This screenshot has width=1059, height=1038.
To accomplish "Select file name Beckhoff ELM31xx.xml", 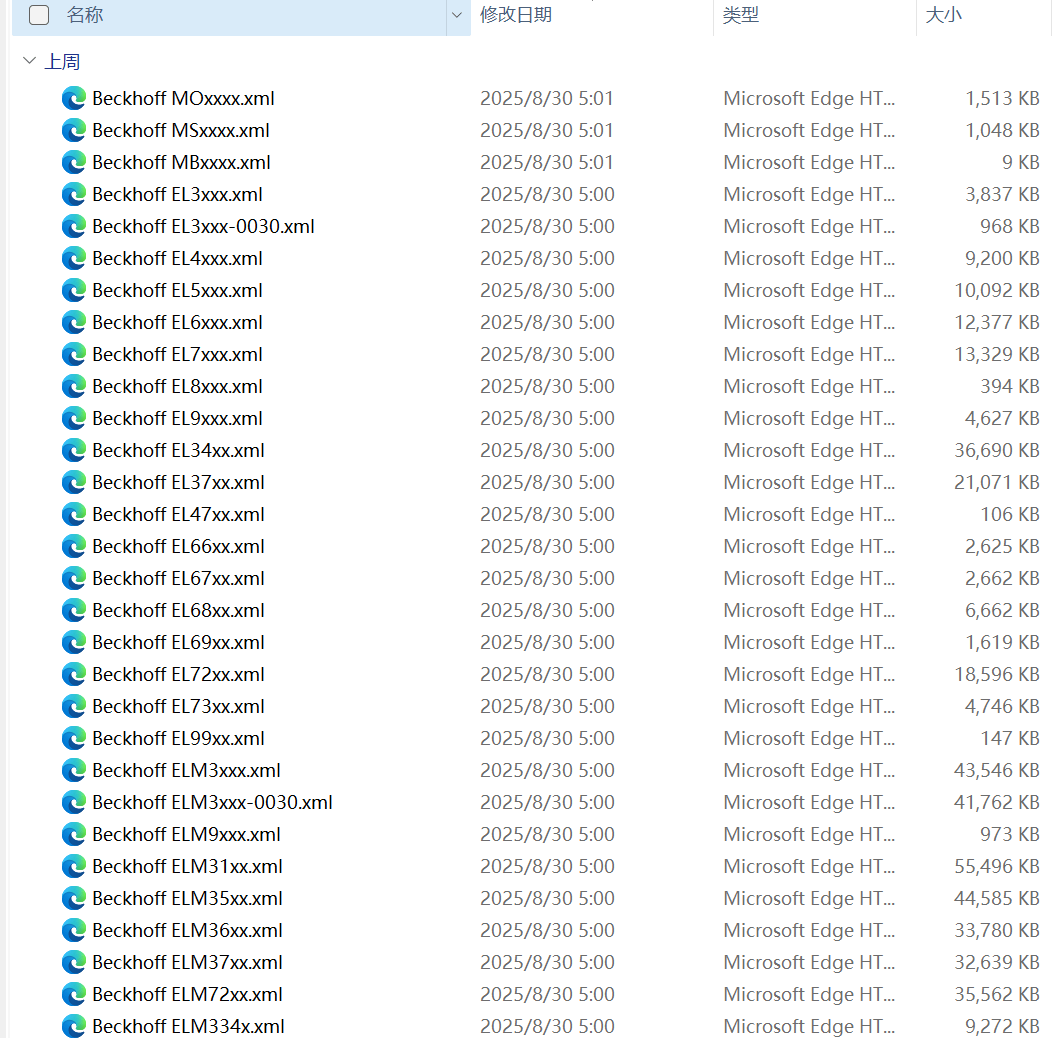I will tap(188, 866).
